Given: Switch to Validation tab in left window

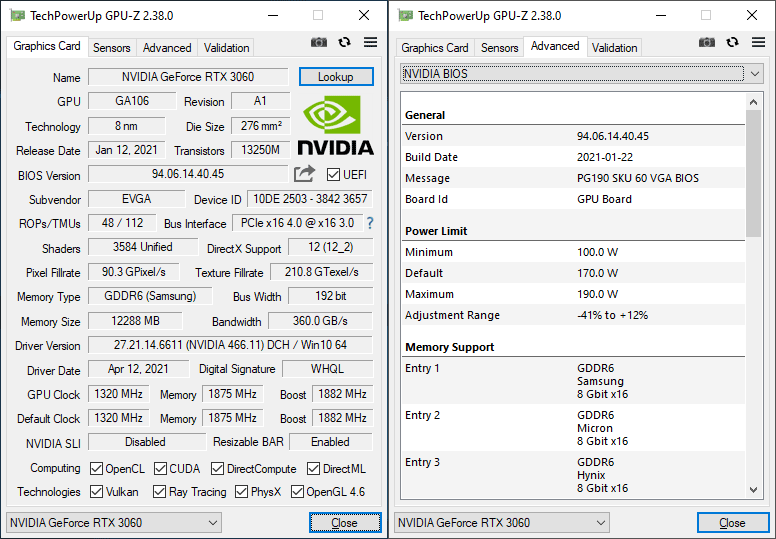Looking at the screenshot, I should coord(227,48).
